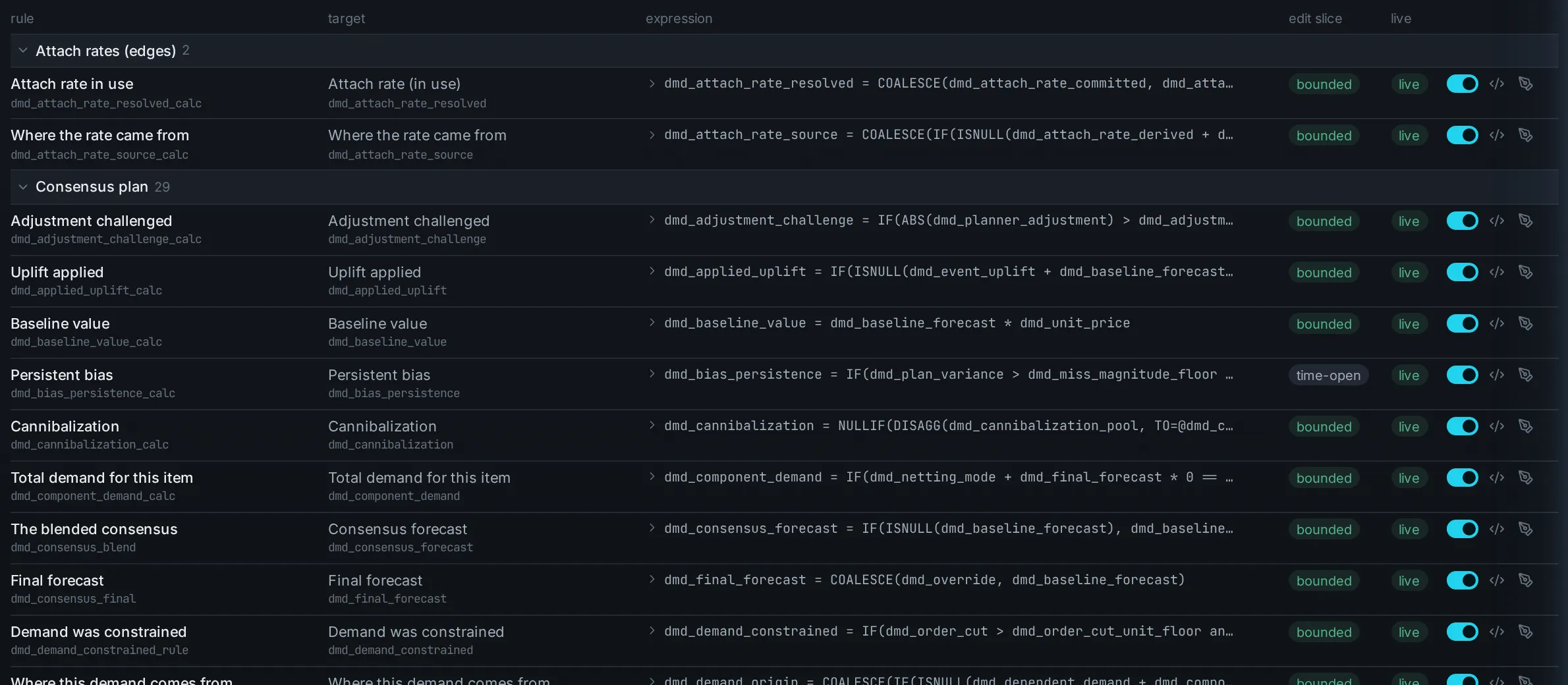
Task: Click tag icon for Total demand for this item
Action: (x=1525, y=478)
